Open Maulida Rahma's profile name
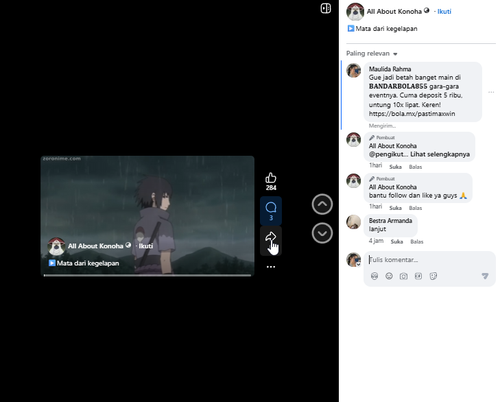 click(x=390, y=69)
